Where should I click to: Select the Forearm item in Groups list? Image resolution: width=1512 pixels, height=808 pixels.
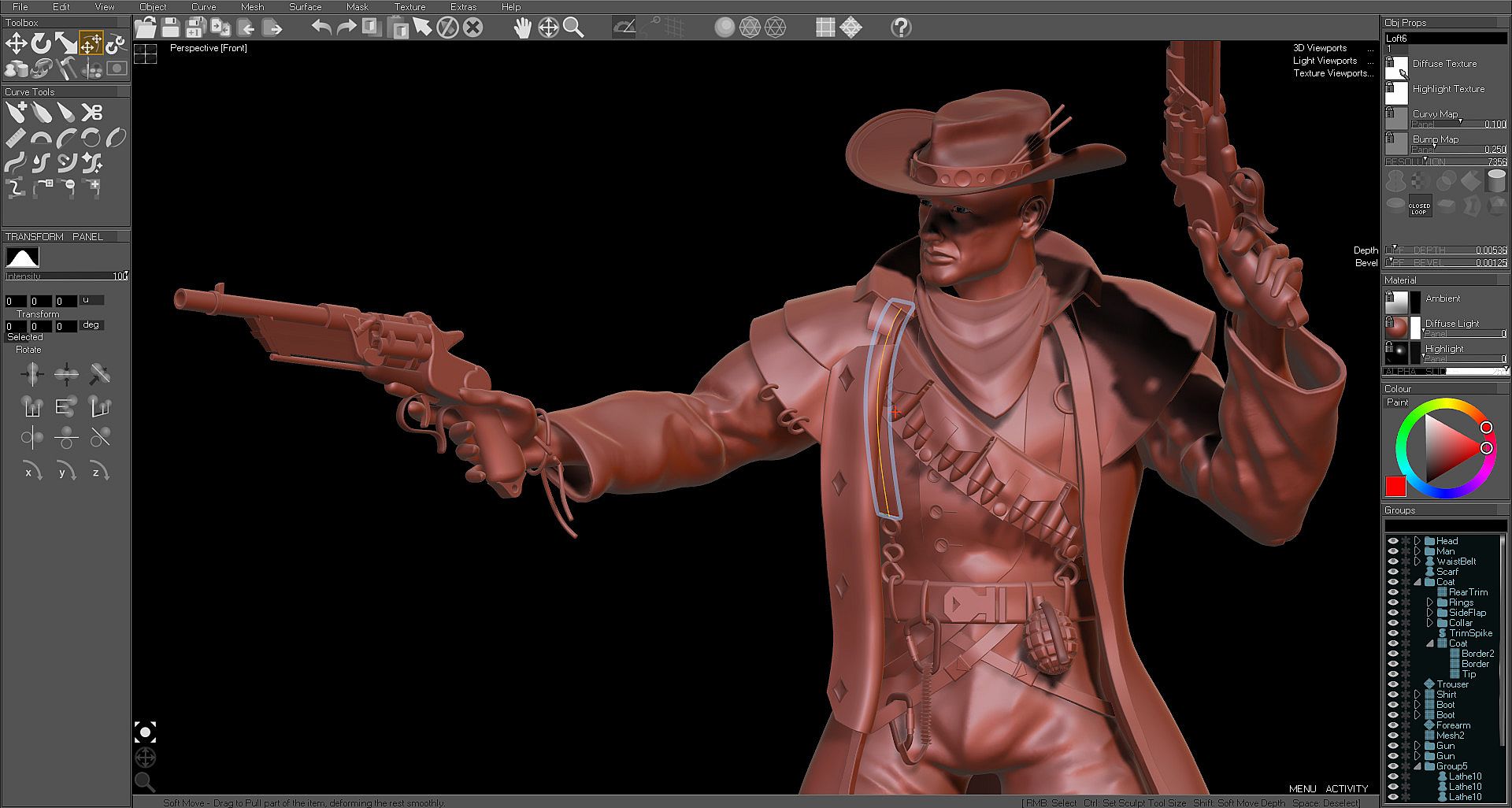coord(1453,725)
